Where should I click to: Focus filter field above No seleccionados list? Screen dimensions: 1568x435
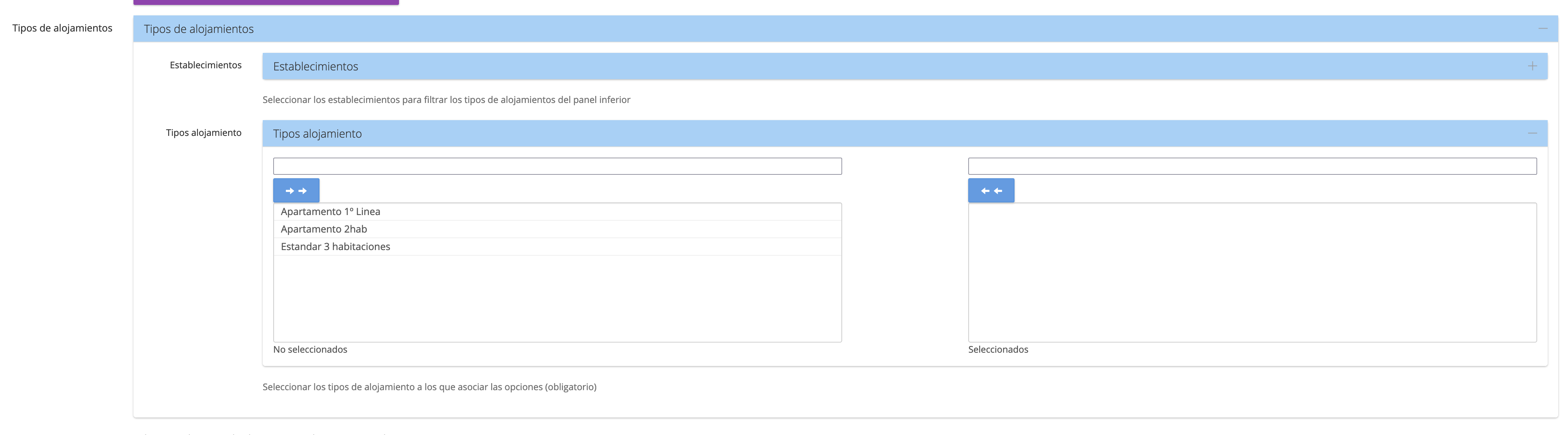coord(557,166)
